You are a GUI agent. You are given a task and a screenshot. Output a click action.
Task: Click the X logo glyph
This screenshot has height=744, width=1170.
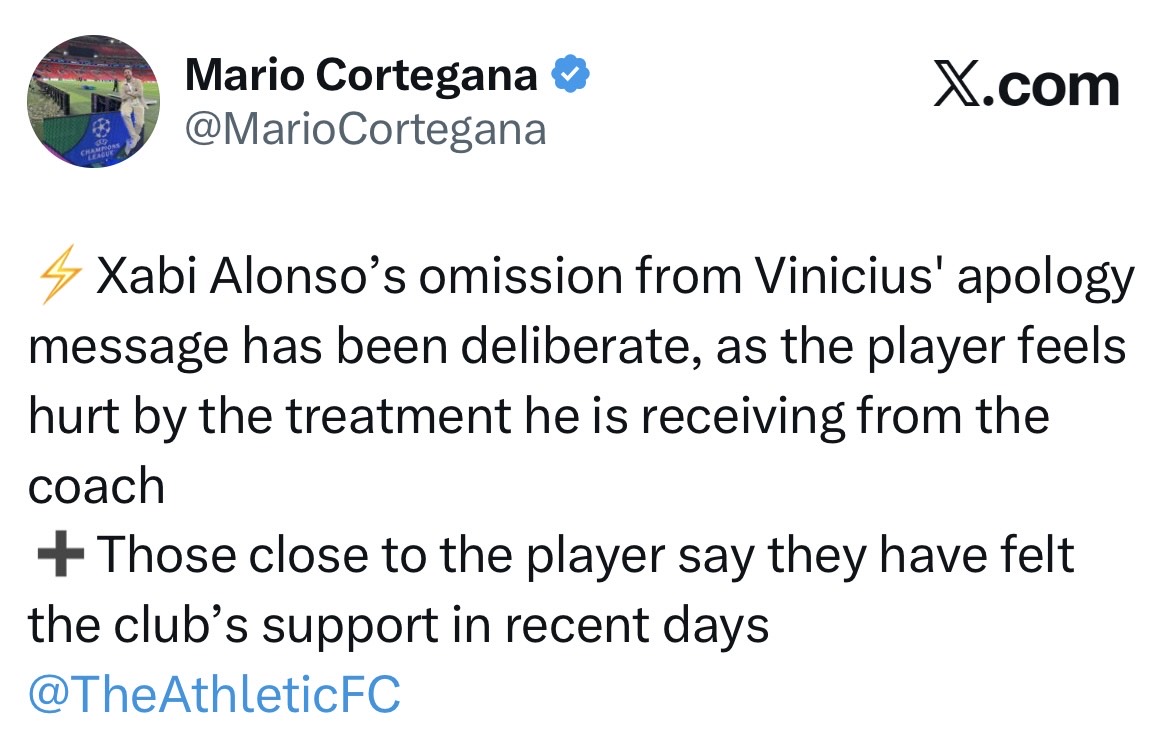point(959,86)
